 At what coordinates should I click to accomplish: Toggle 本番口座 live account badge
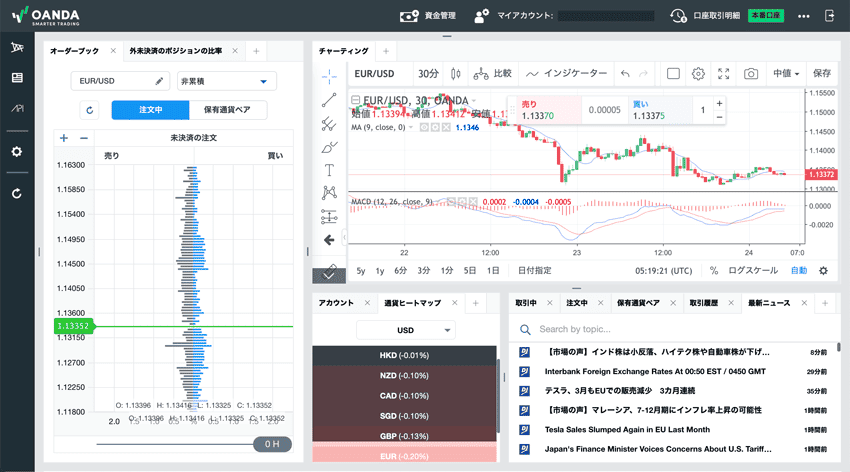click(766, 16)
